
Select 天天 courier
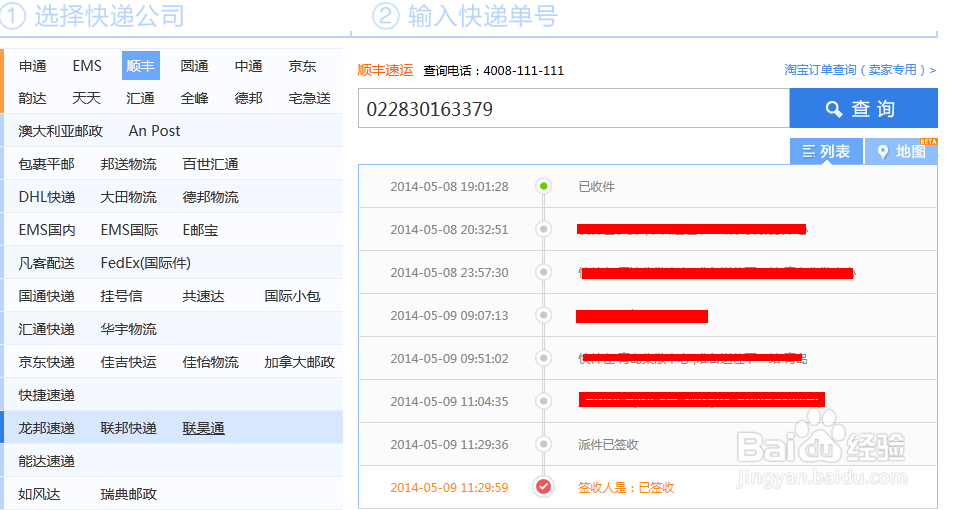[x=86, y=99]
